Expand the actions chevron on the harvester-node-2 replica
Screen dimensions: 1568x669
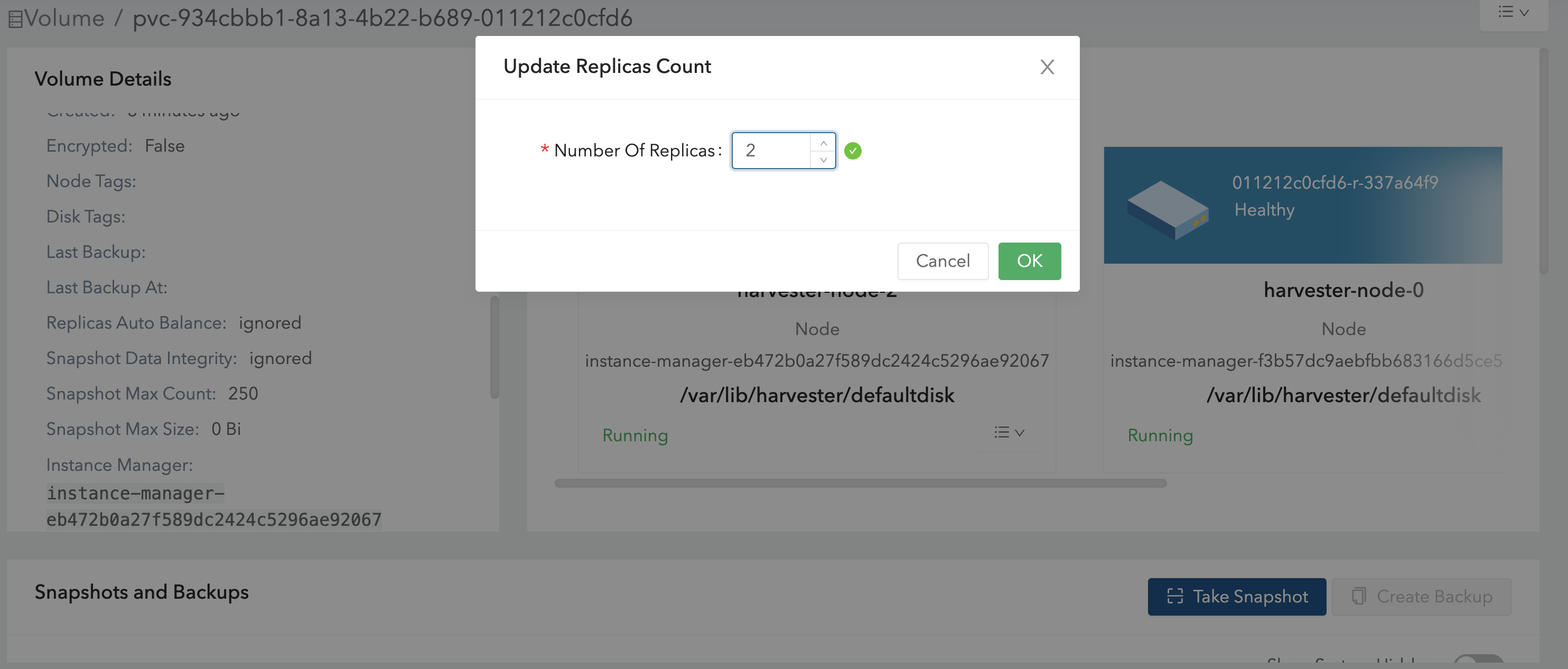[x=1019, y=433]
